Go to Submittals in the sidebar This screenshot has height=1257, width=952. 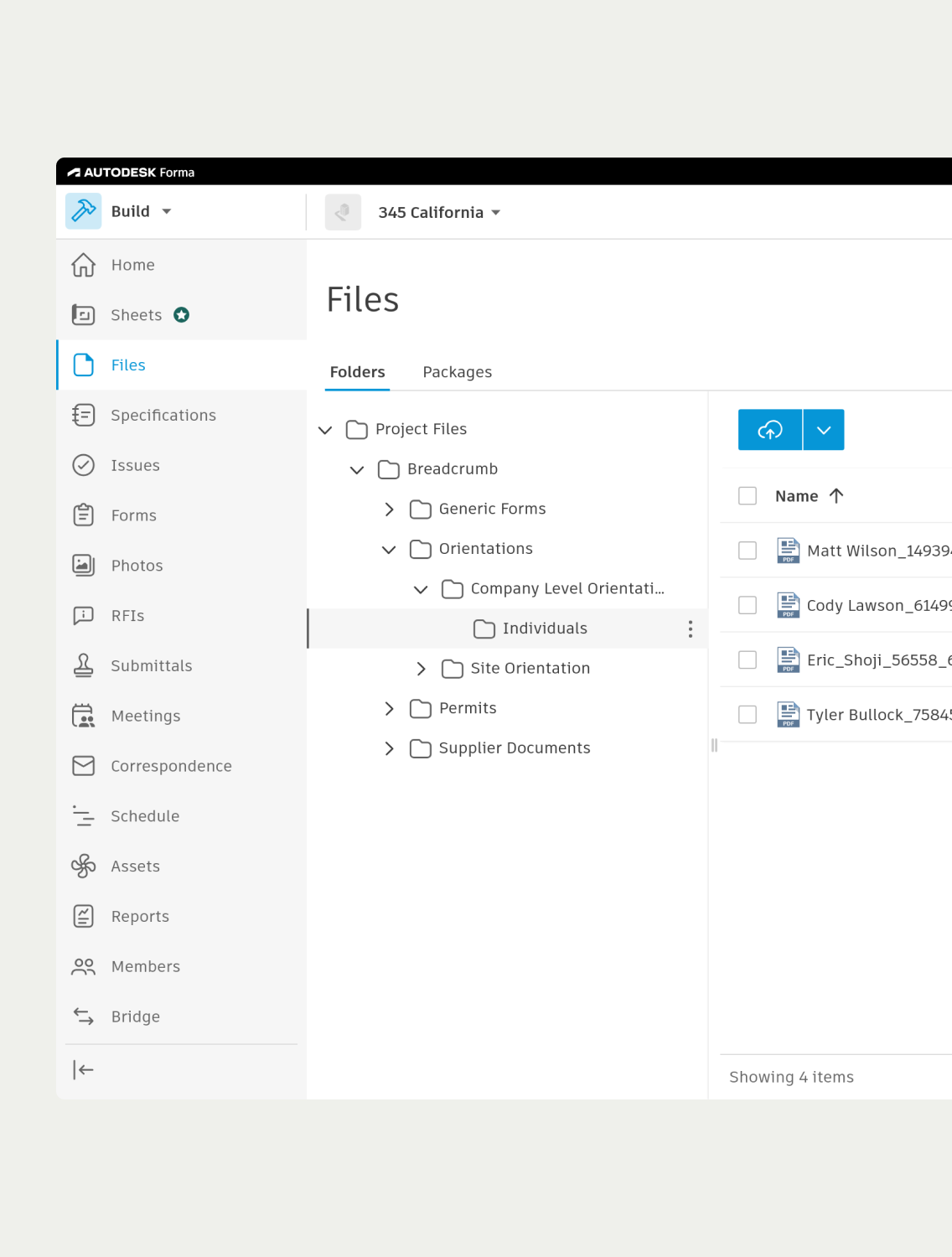coord(181,665)
